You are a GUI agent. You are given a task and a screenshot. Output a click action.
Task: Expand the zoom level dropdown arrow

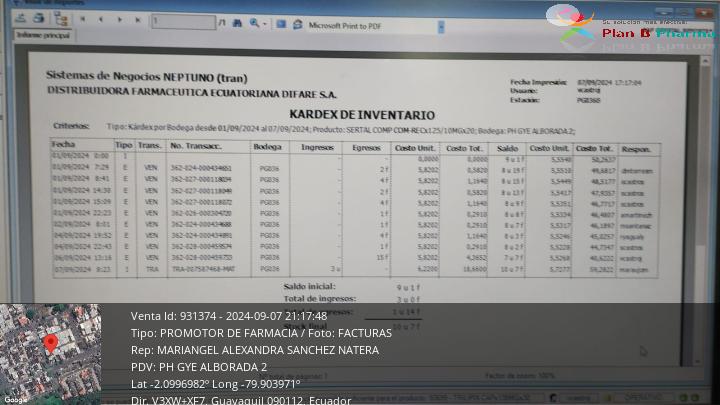pyautogui.click(x=264, y=24)
